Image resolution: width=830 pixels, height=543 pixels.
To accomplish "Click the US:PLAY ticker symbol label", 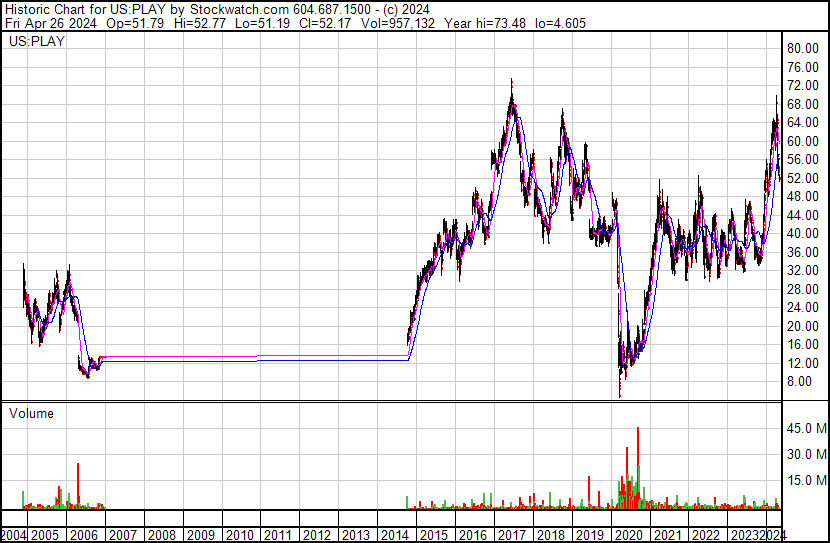I will (32, 42).
